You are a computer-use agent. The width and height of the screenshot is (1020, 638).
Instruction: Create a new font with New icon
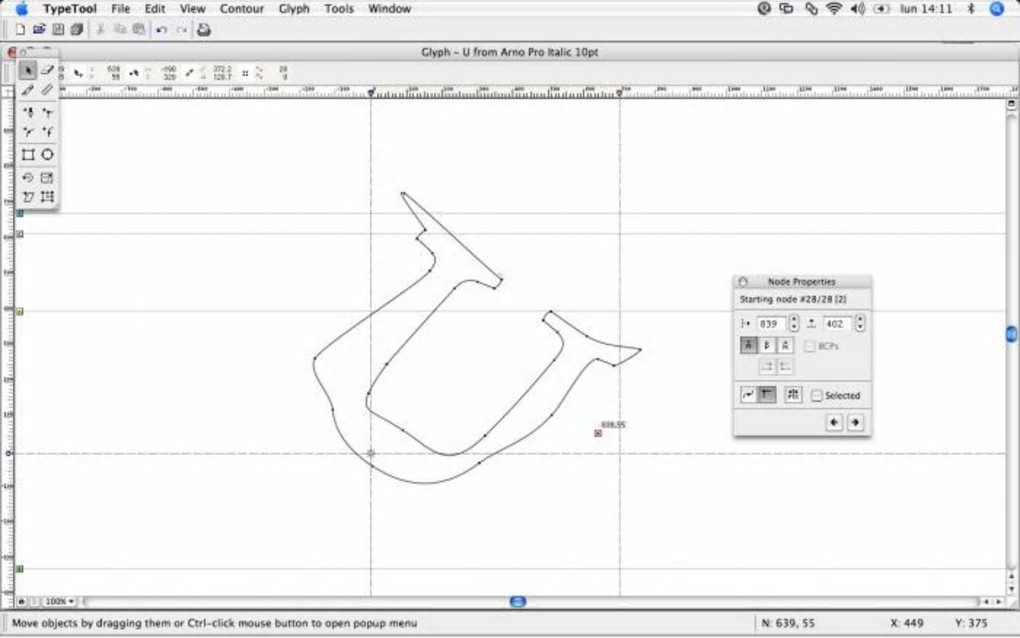click(x=20, y=29)
